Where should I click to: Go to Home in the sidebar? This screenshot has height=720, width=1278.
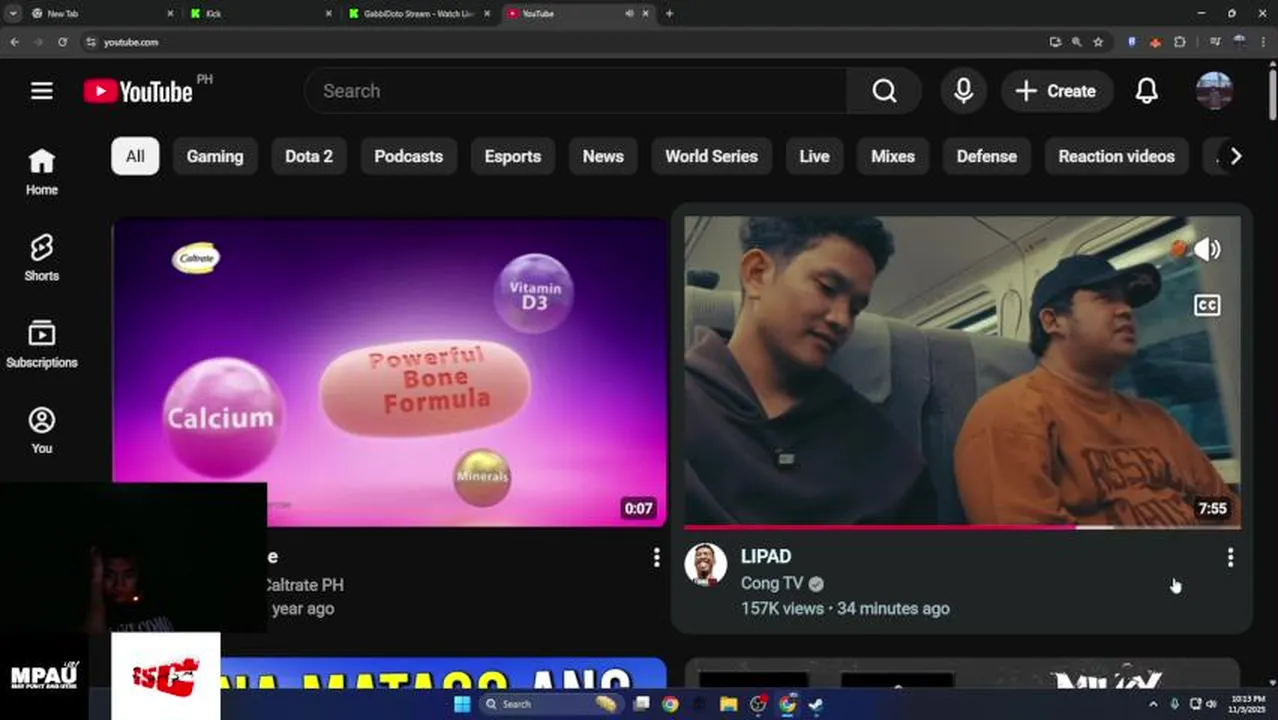41,172
